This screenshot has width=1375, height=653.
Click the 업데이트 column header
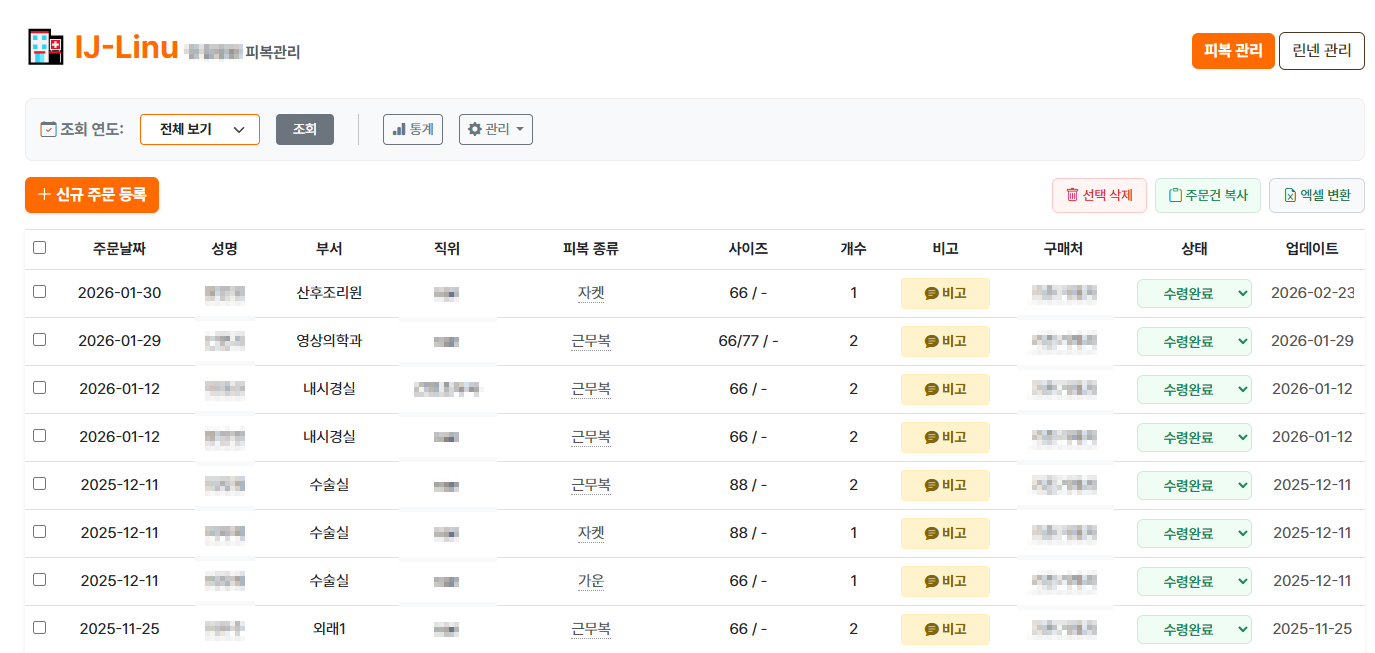[x=1312, y=249]
